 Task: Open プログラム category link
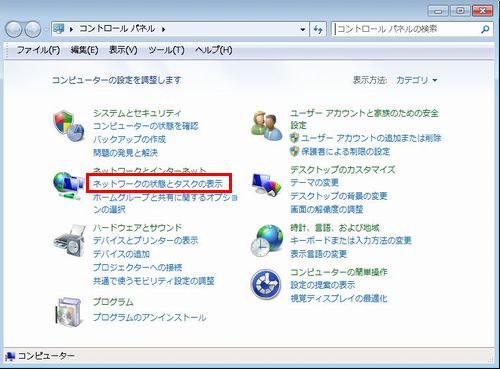(x=113, y=302)
